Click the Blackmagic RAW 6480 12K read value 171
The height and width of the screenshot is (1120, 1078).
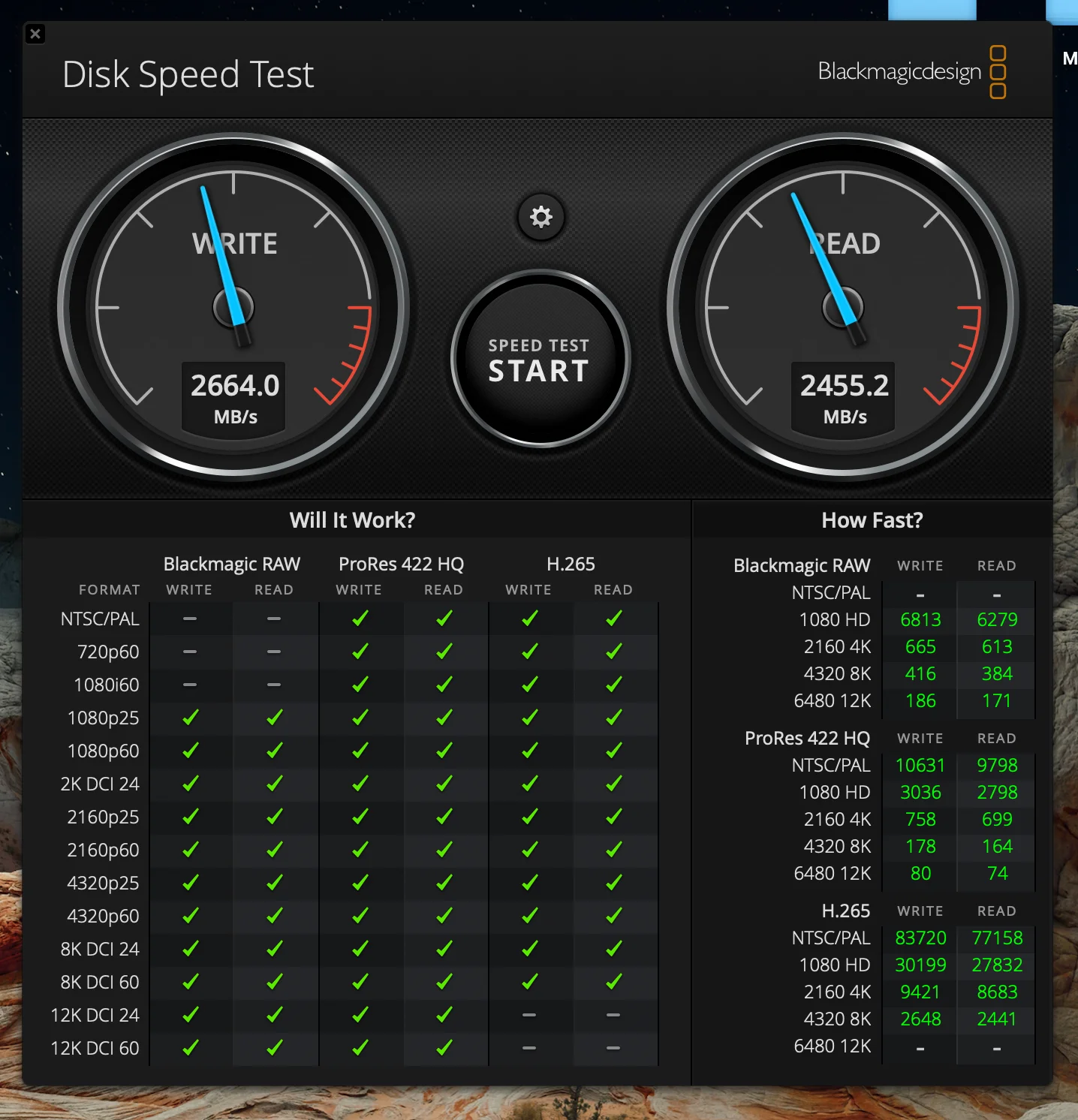coord(997,700)
